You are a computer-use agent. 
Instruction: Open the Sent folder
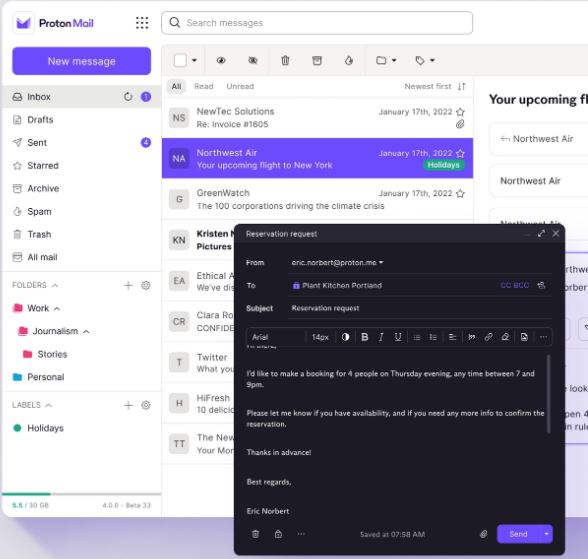click(x=81, y=142)
